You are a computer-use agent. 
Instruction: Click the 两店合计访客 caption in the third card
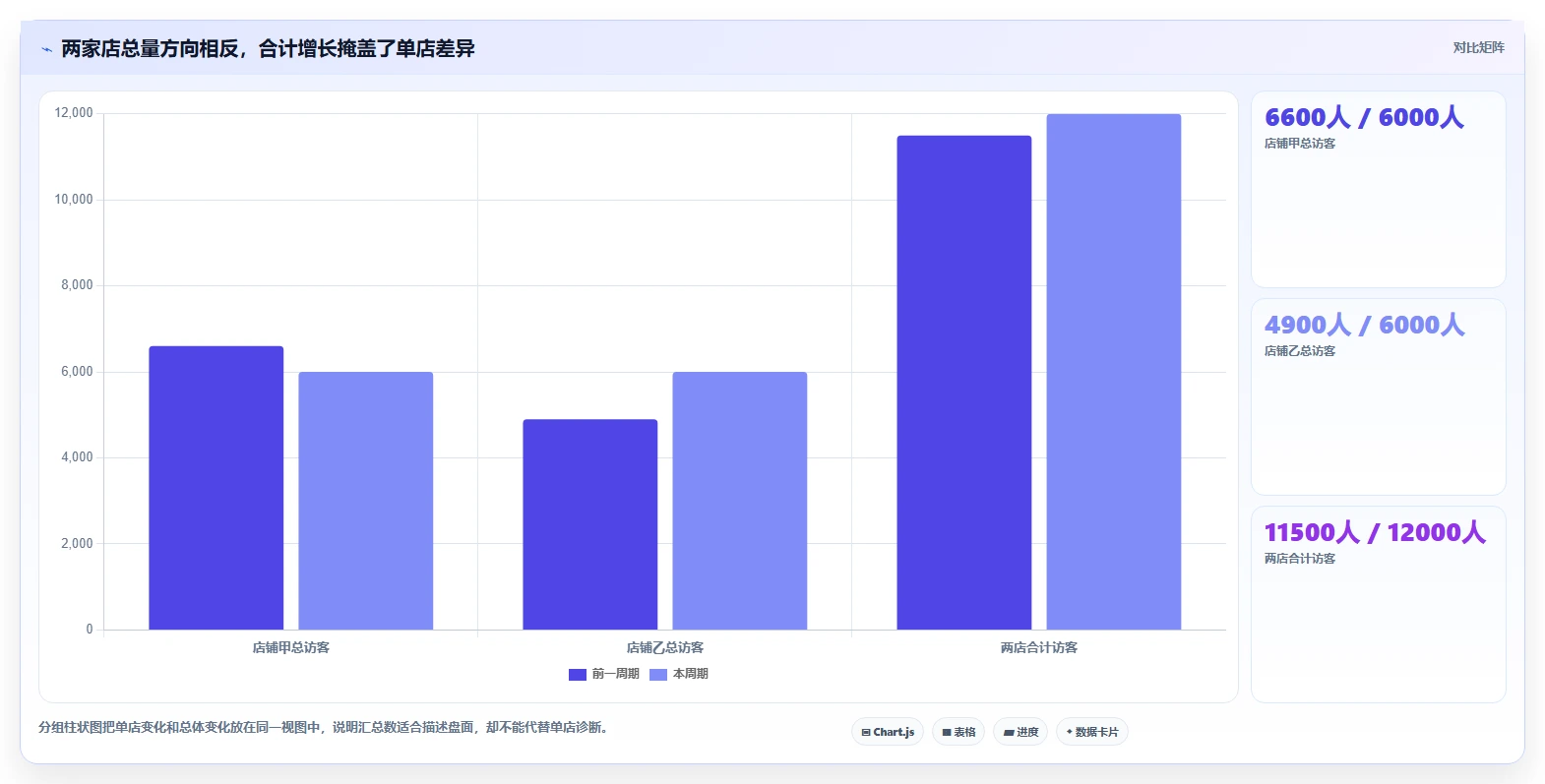[x=1300, y=559]
